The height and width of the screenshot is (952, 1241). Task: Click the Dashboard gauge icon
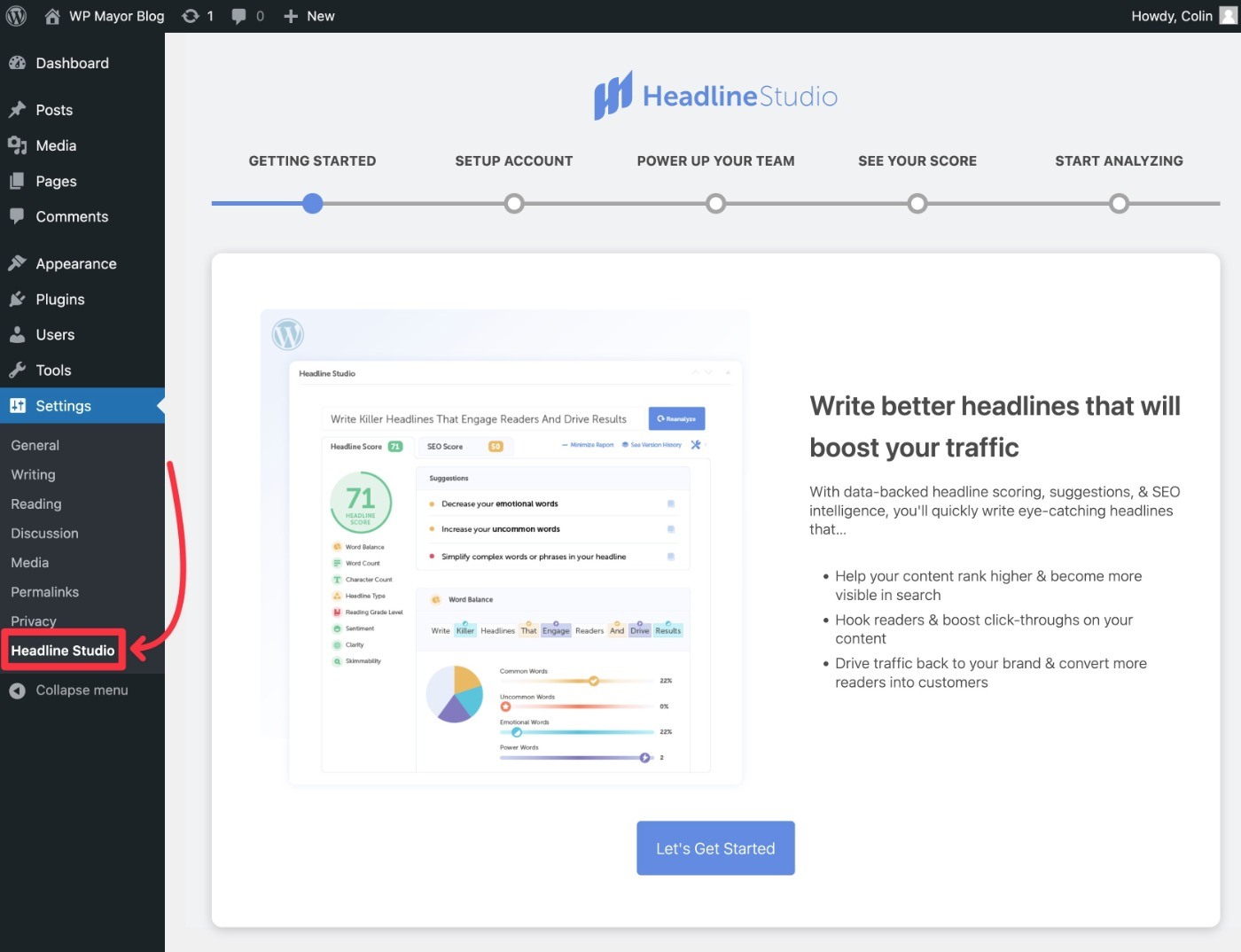[17, 63]
